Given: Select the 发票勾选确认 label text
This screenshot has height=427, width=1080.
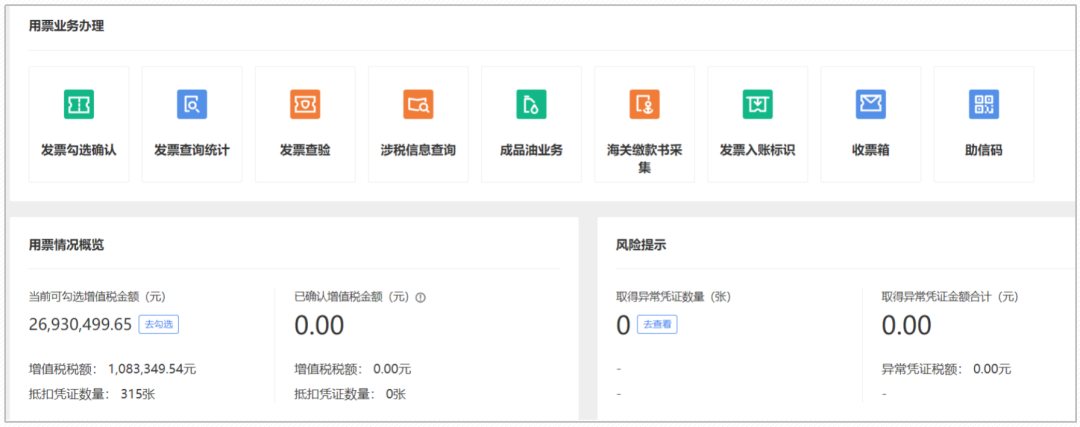Looking at the screenshot, I should click(x=79, y=150).
